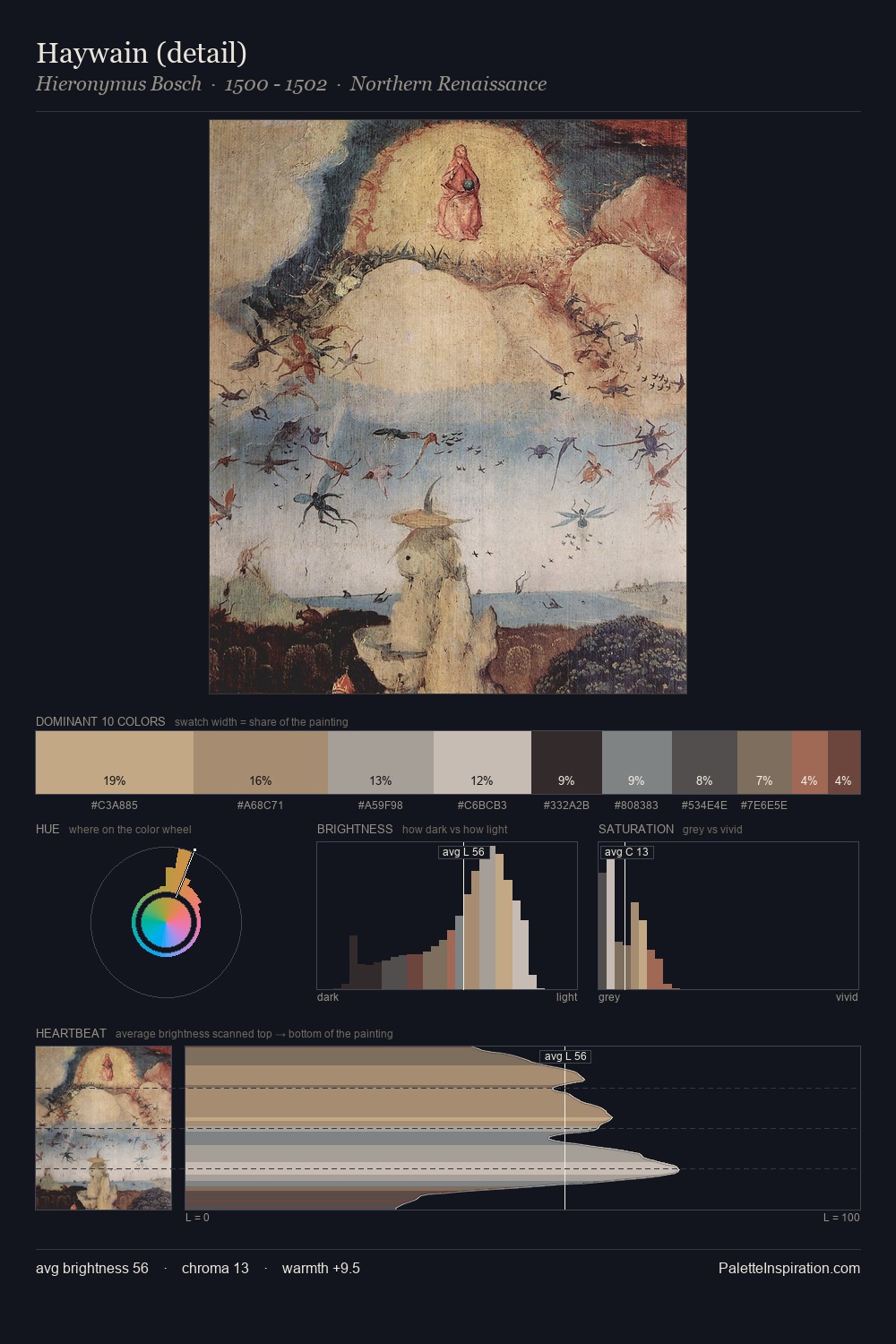Click the HEARTBEAT section heading
The width and height of the screenshot is (896, 1344).
coord(71,1033)
